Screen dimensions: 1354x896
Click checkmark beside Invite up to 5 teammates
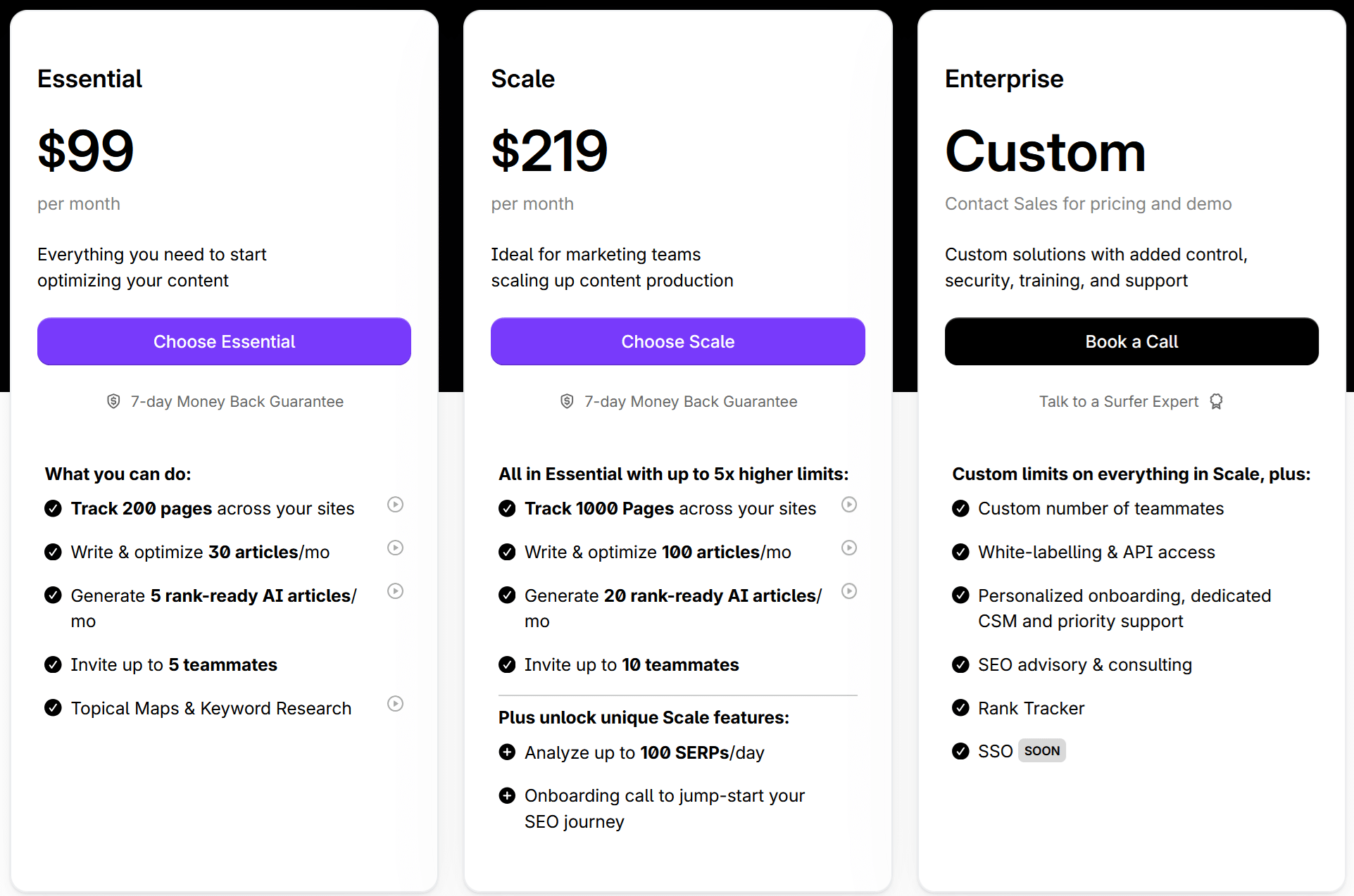[53, 664]
